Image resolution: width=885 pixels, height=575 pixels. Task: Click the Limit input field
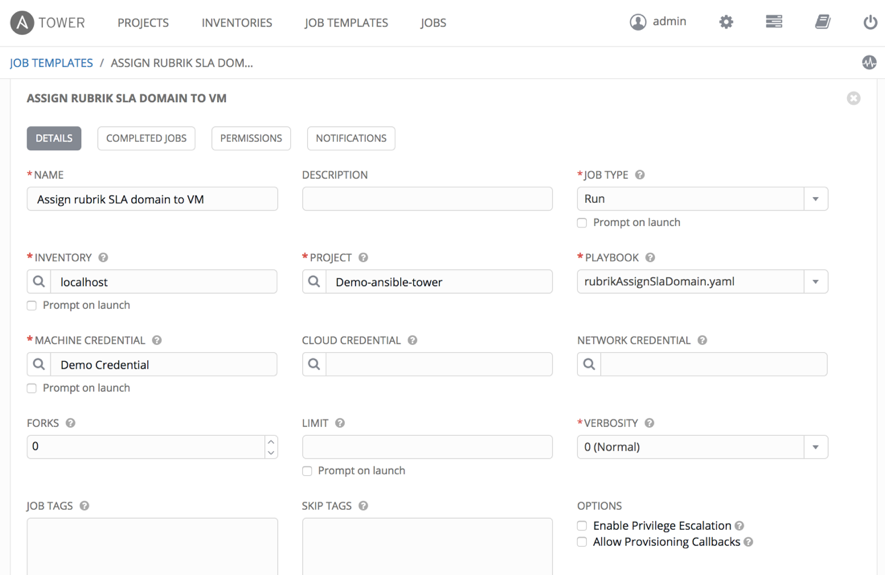[x=427, y=447]
